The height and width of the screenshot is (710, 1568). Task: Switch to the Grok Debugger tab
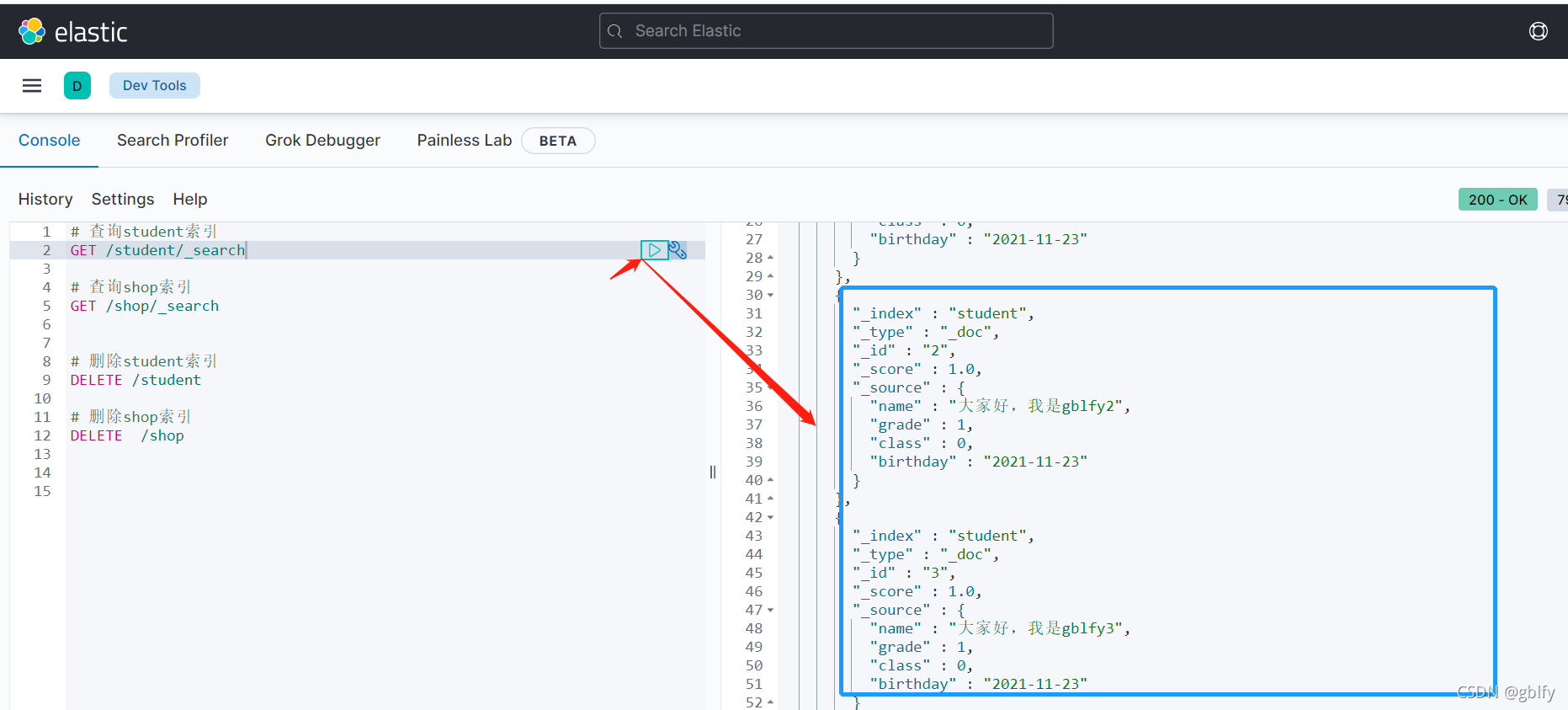tap(322, 140)
